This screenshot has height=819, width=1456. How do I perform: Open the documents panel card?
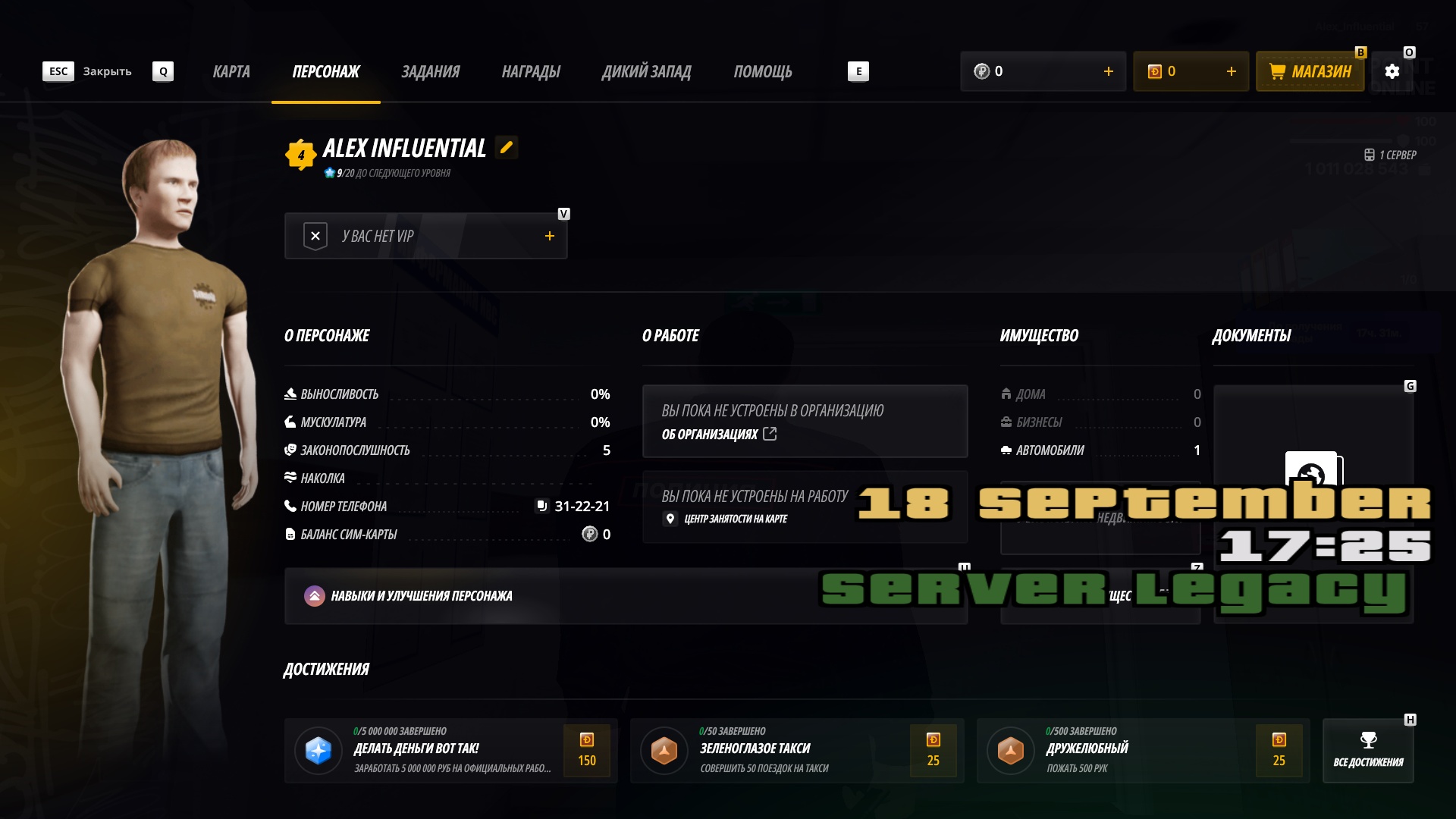tap(1313, 504)
